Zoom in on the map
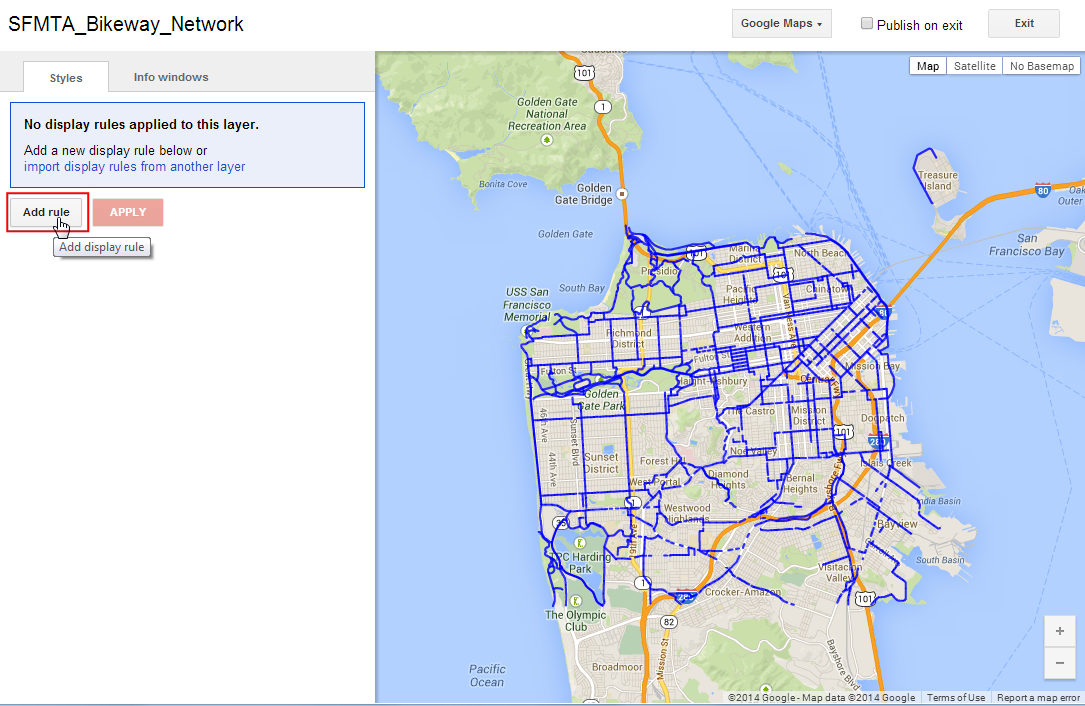 pos(1059,631)
